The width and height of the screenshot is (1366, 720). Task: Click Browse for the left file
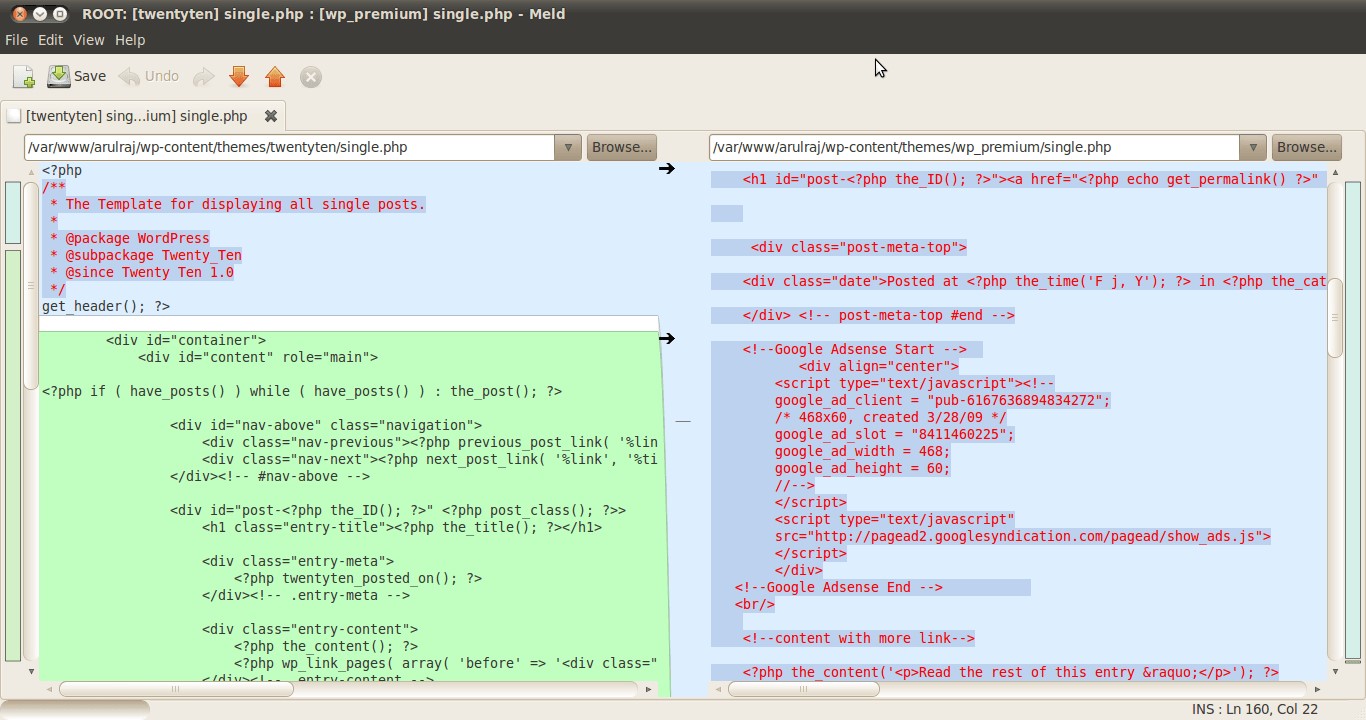pyautogui.click(x=621, y=147)
